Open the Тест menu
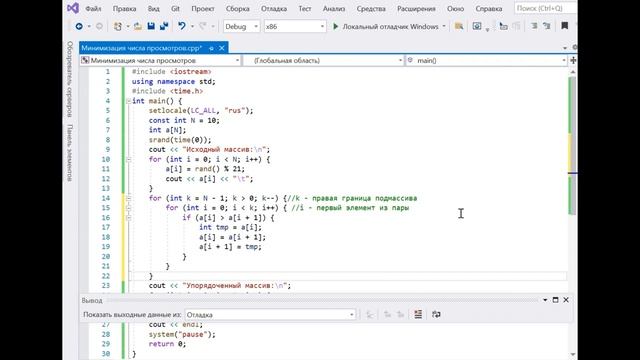Viewport: 640px width, 360px height. (x=304, y=9)
